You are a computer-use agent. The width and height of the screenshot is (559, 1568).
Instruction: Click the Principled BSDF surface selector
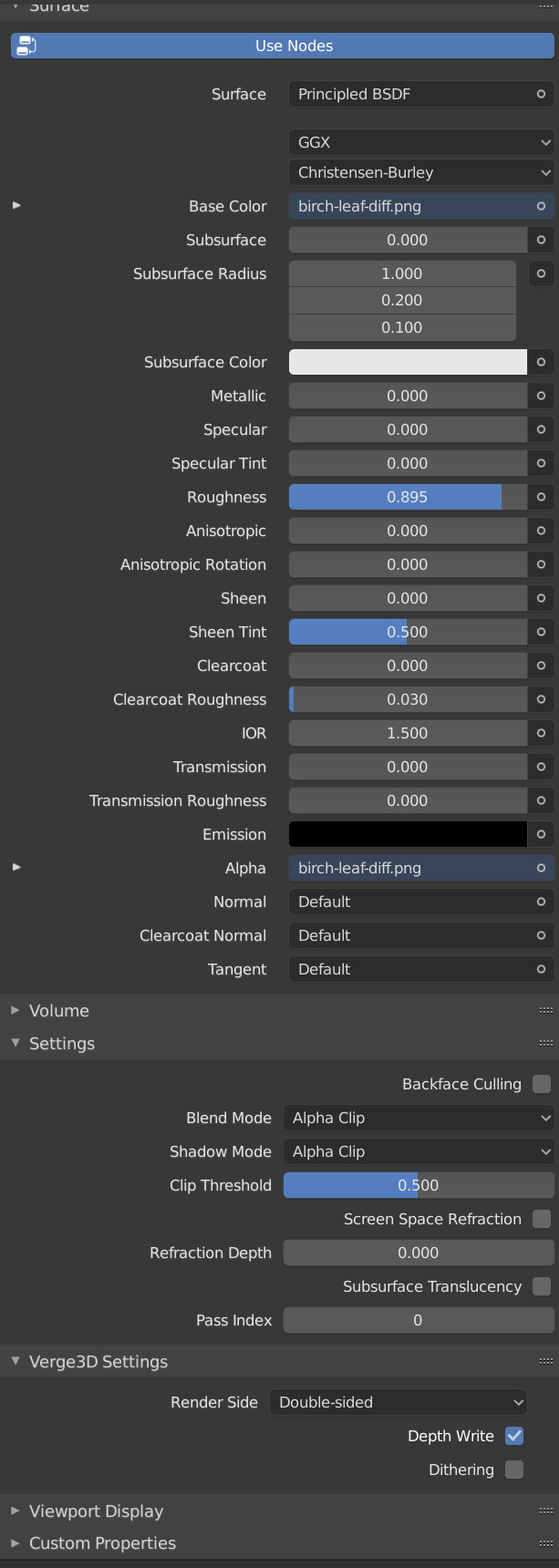tap(421, 94)
